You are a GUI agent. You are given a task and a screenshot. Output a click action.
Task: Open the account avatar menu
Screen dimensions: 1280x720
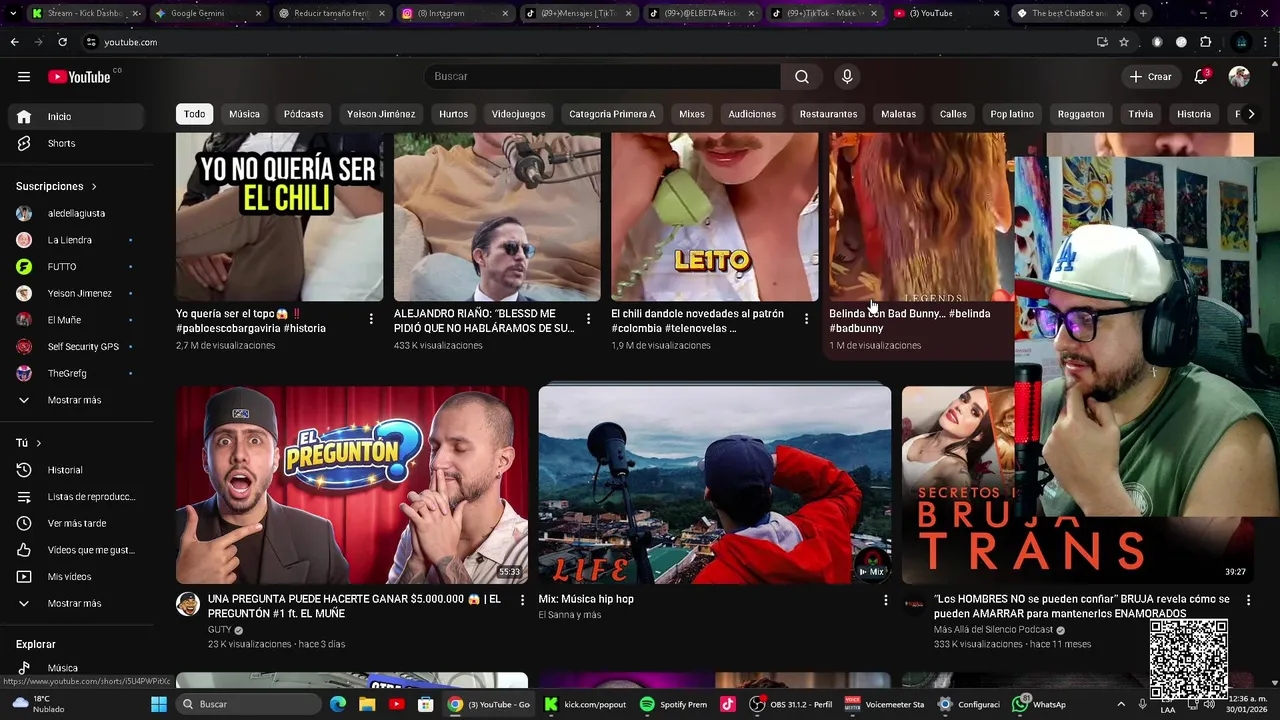point(1239,77)
